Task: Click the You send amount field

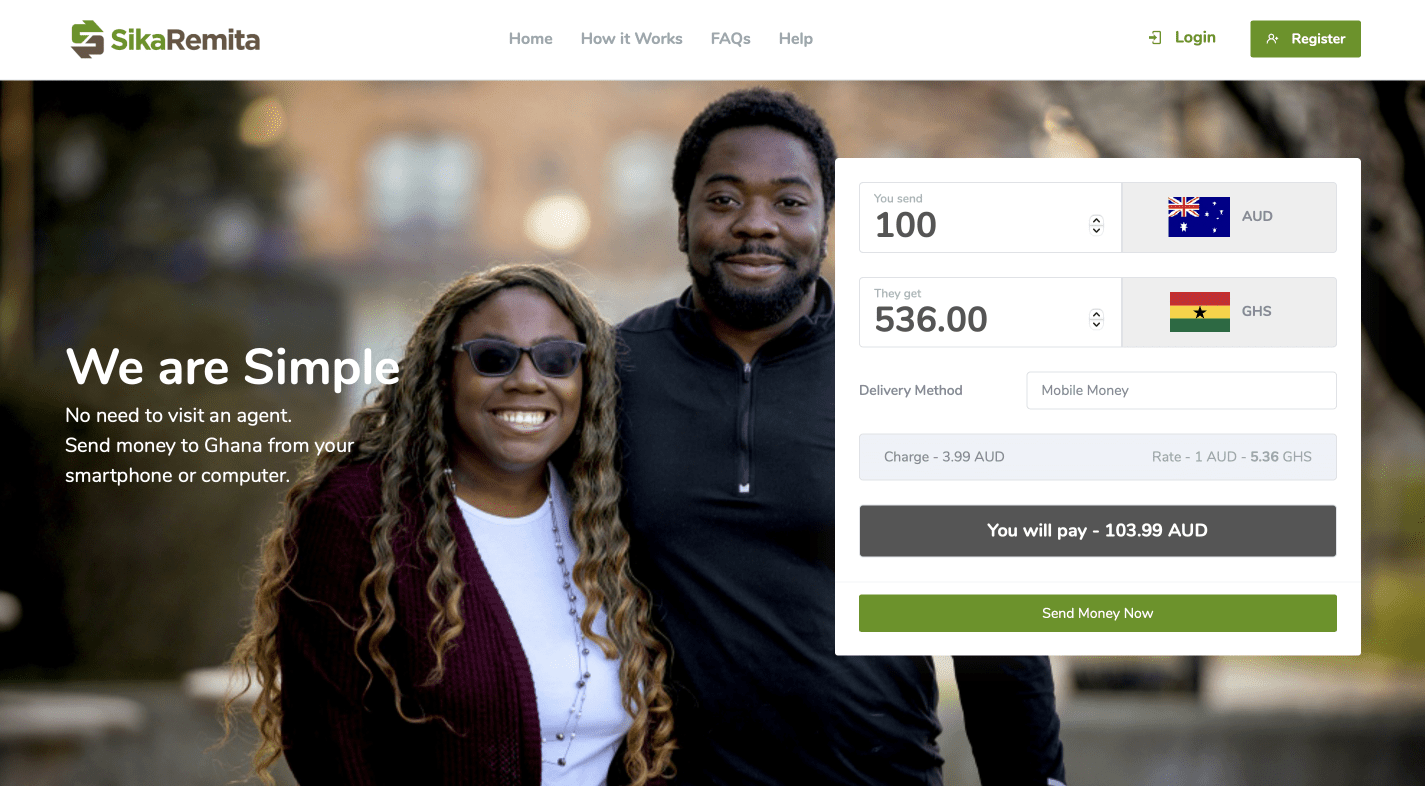Action: point(990,217)
